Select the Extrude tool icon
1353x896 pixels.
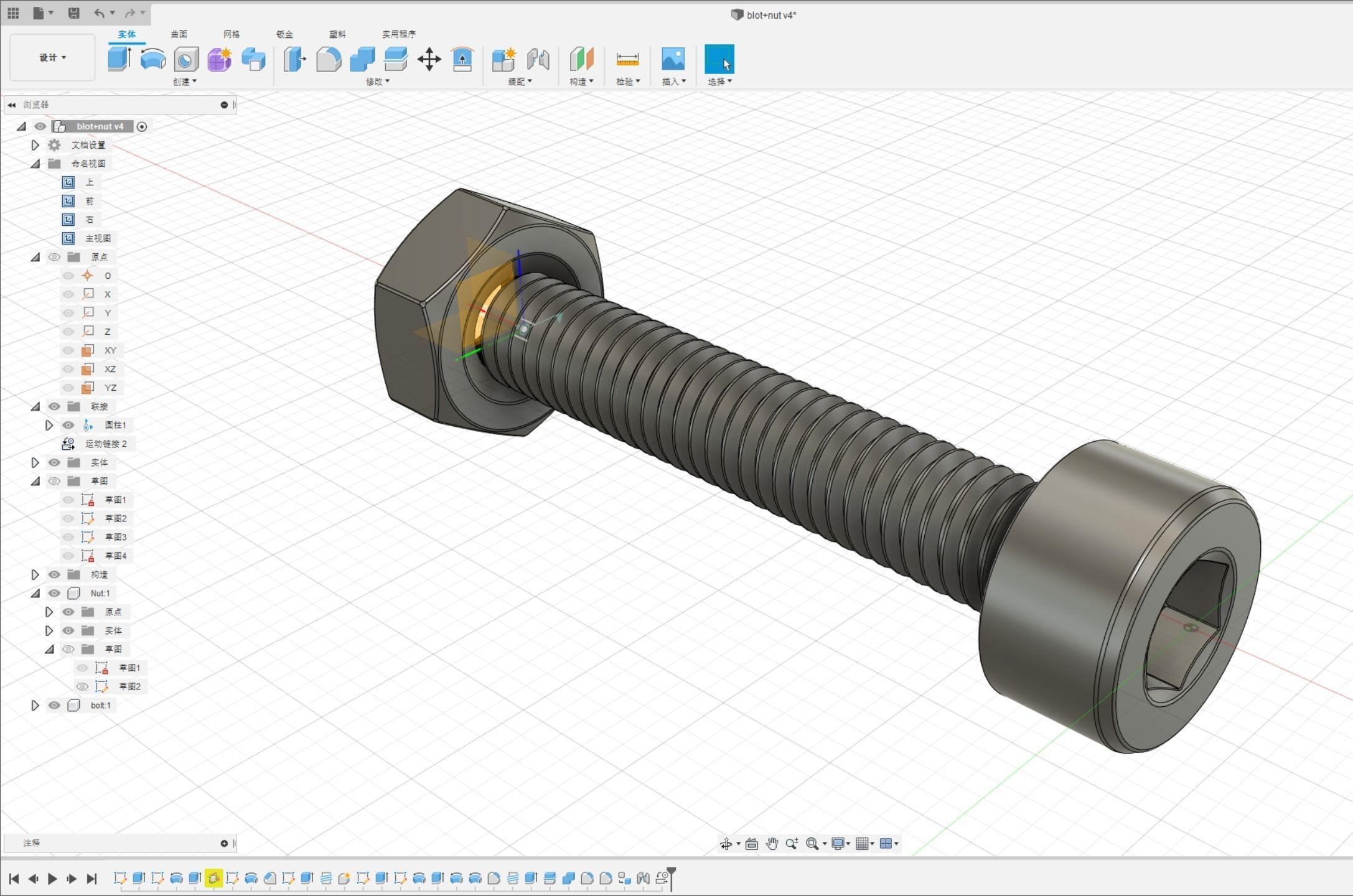pyautogui.click(x=119, y=59)
